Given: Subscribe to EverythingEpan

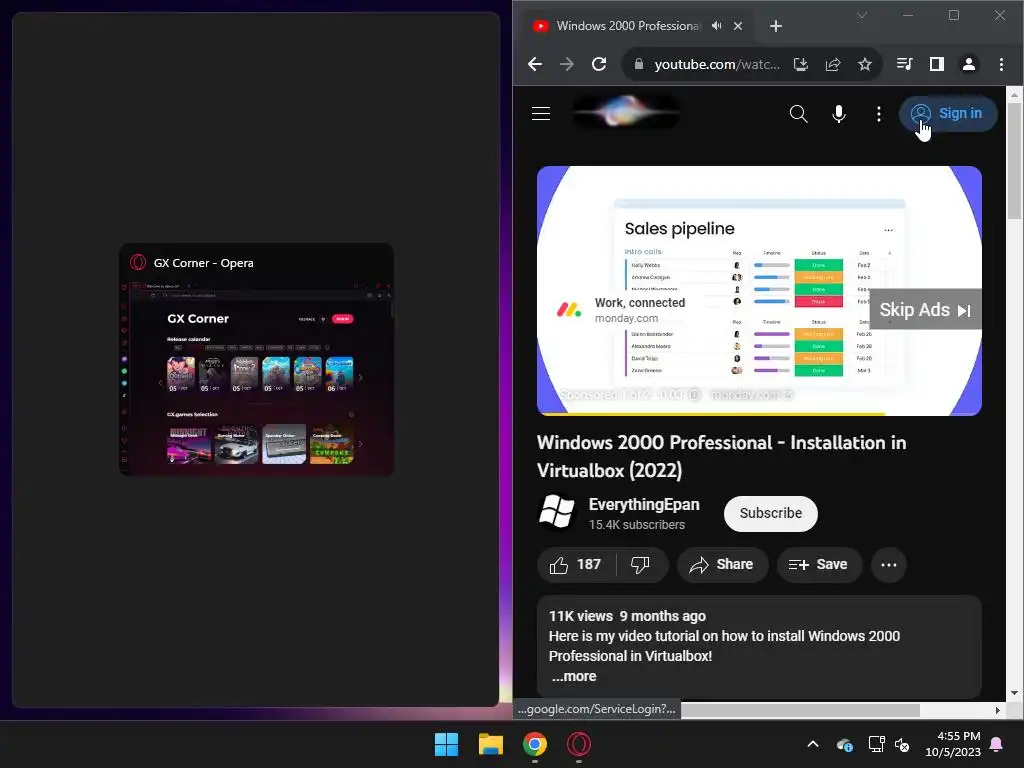Looking at the screenshot, I should 771,513.
